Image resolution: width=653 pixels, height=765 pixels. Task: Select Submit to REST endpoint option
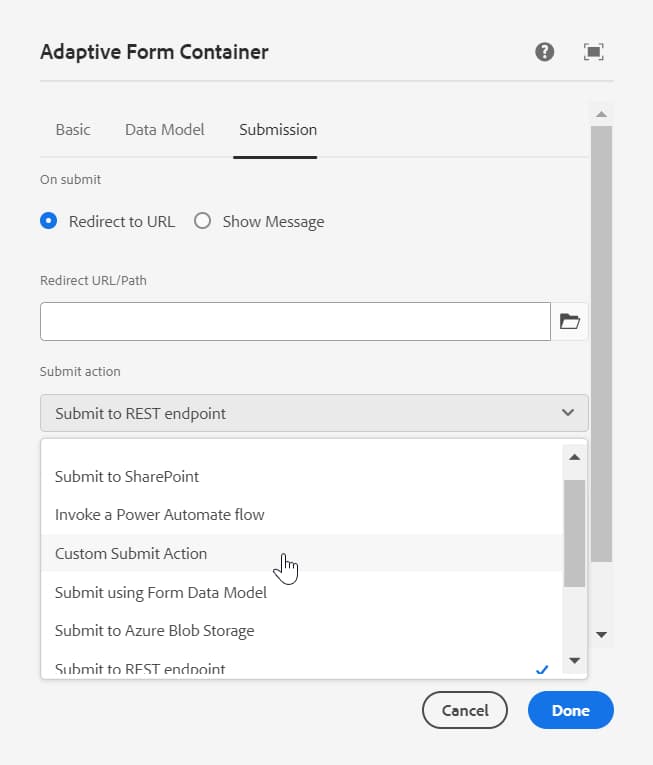pyautogui.click(x=140, y=668)
